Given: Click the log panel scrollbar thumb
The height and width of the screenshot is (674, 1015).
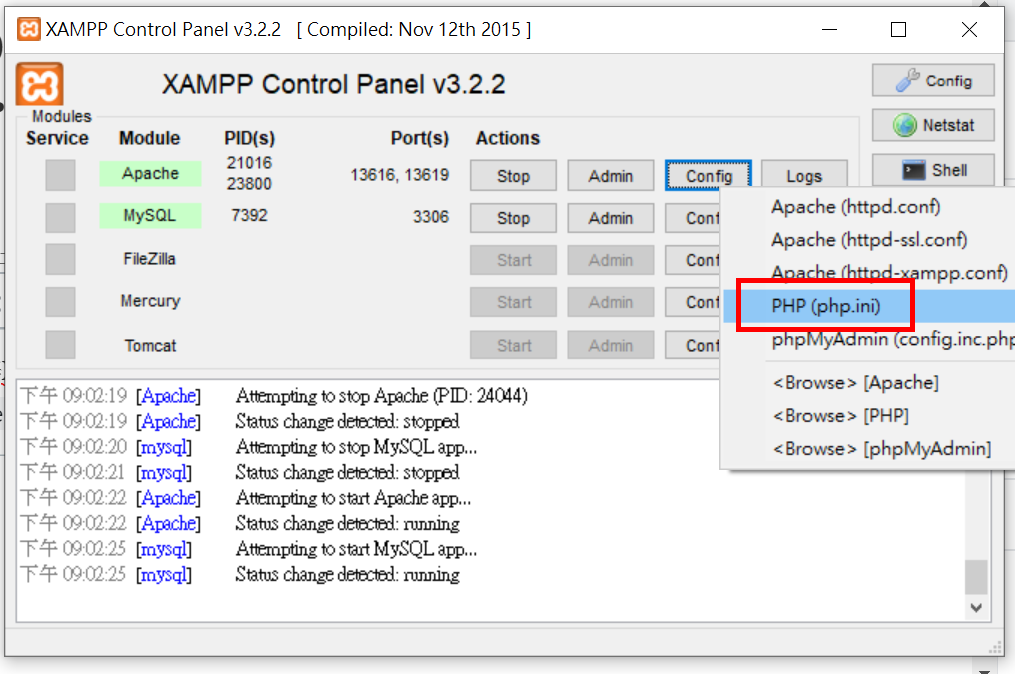Looking at the screenshot, I should tap(976, 576).
